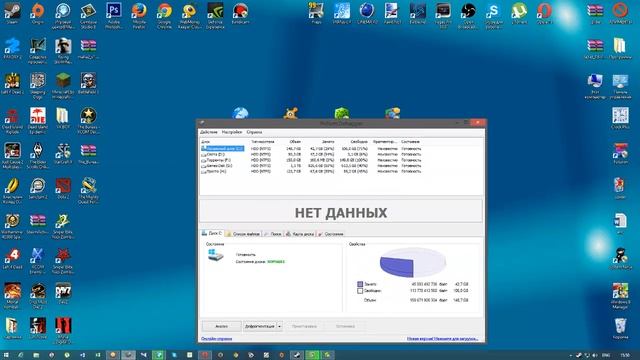Click the volume icon in system tray
Screen dimensions: 640x360
click(x=594, y=356)
